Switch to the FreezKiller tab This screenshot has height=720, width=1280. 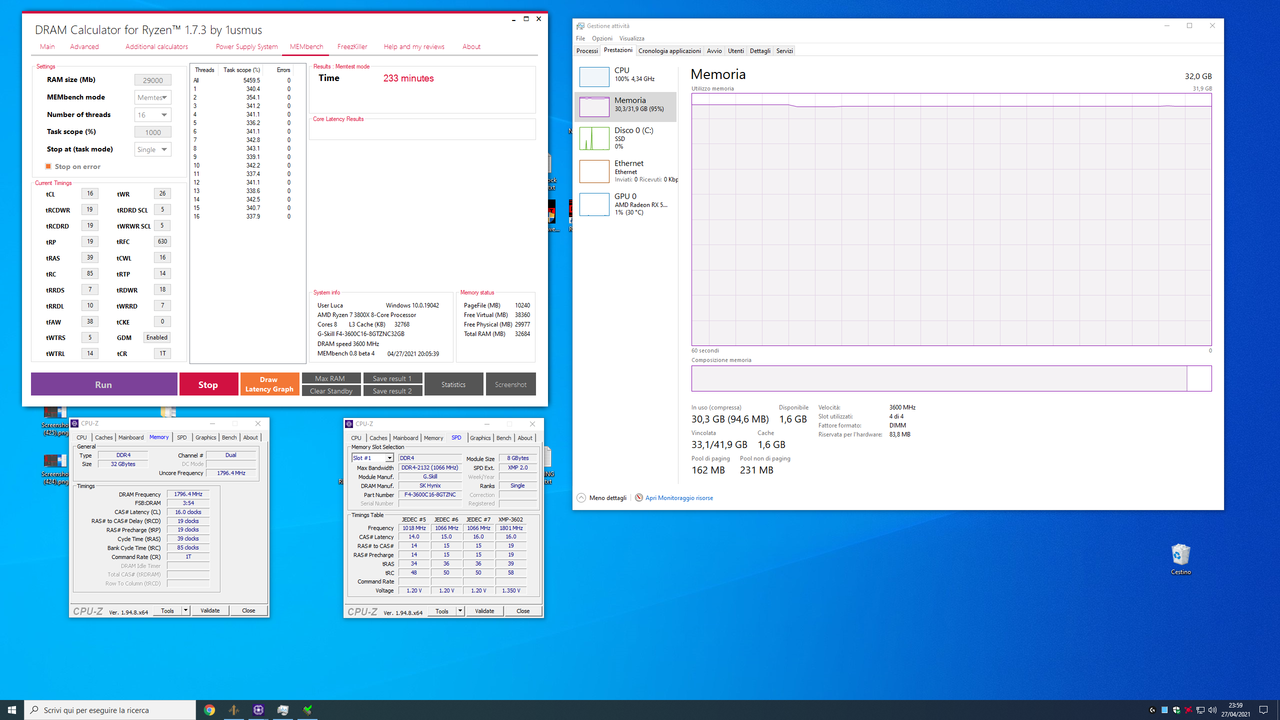point(352,46)
